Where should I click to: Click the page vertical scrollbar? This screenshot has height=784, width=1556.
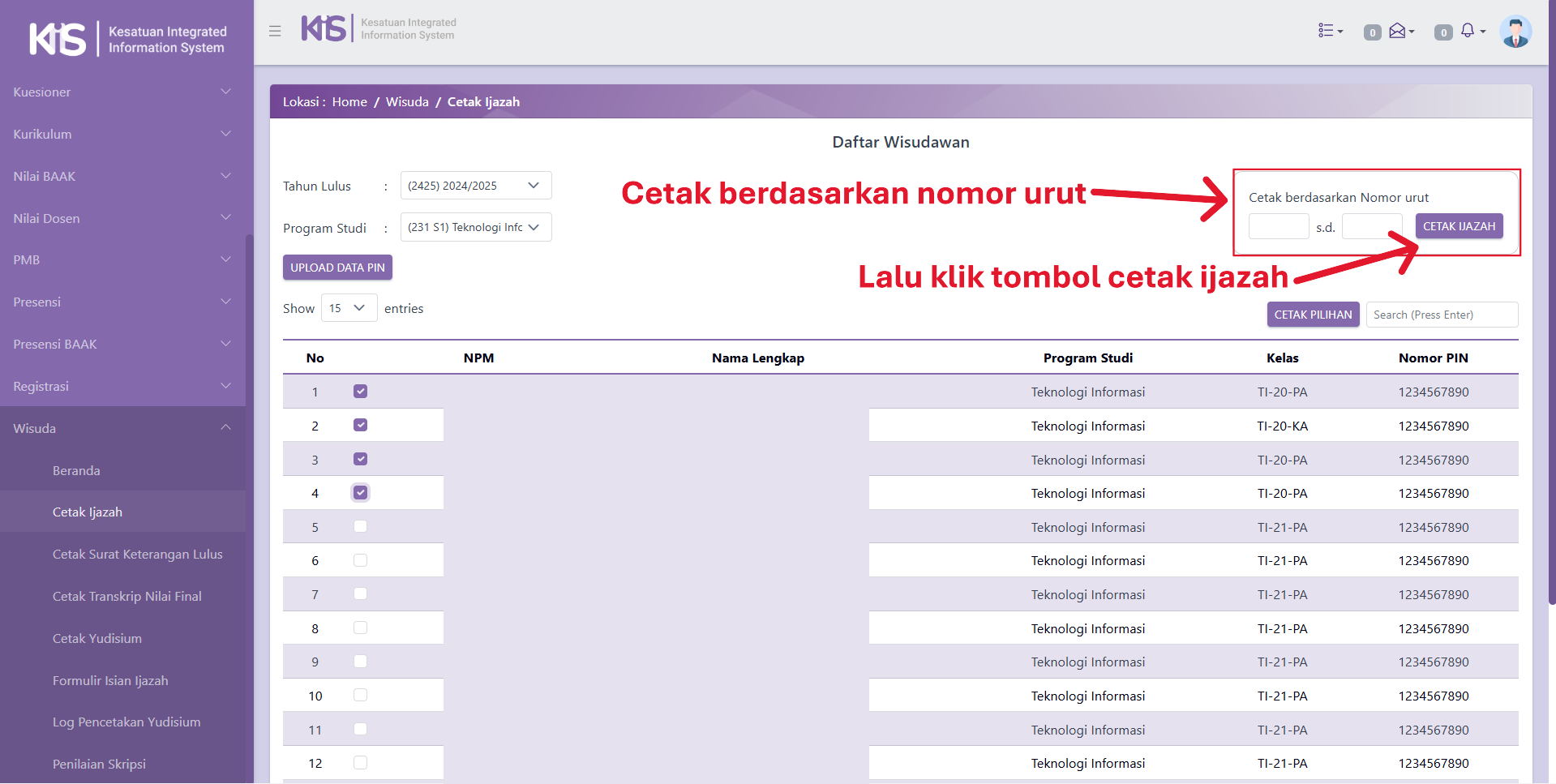pos(1551,324)
